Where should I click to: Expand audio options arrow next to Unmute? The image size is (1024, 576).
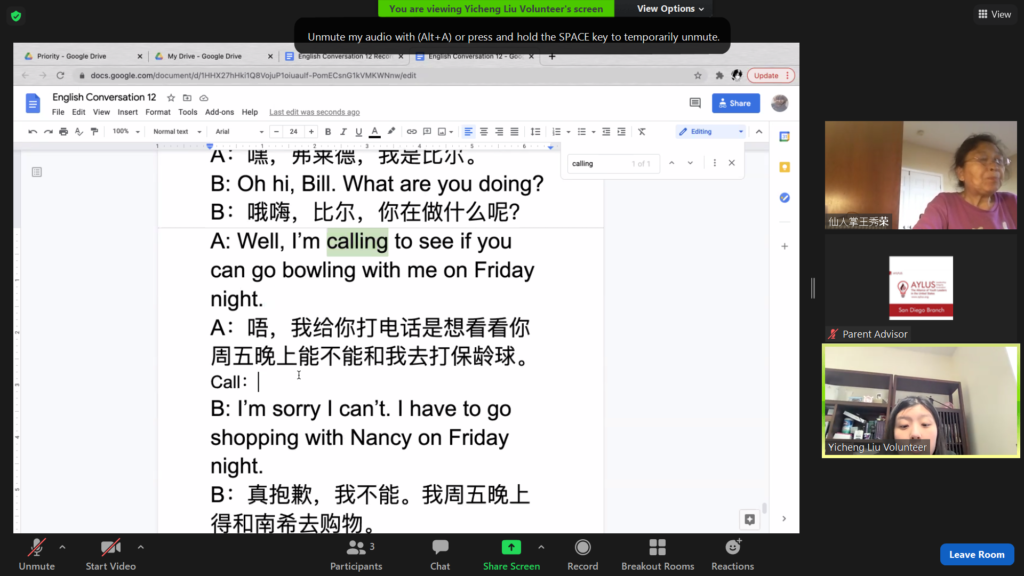coord(62,547)
